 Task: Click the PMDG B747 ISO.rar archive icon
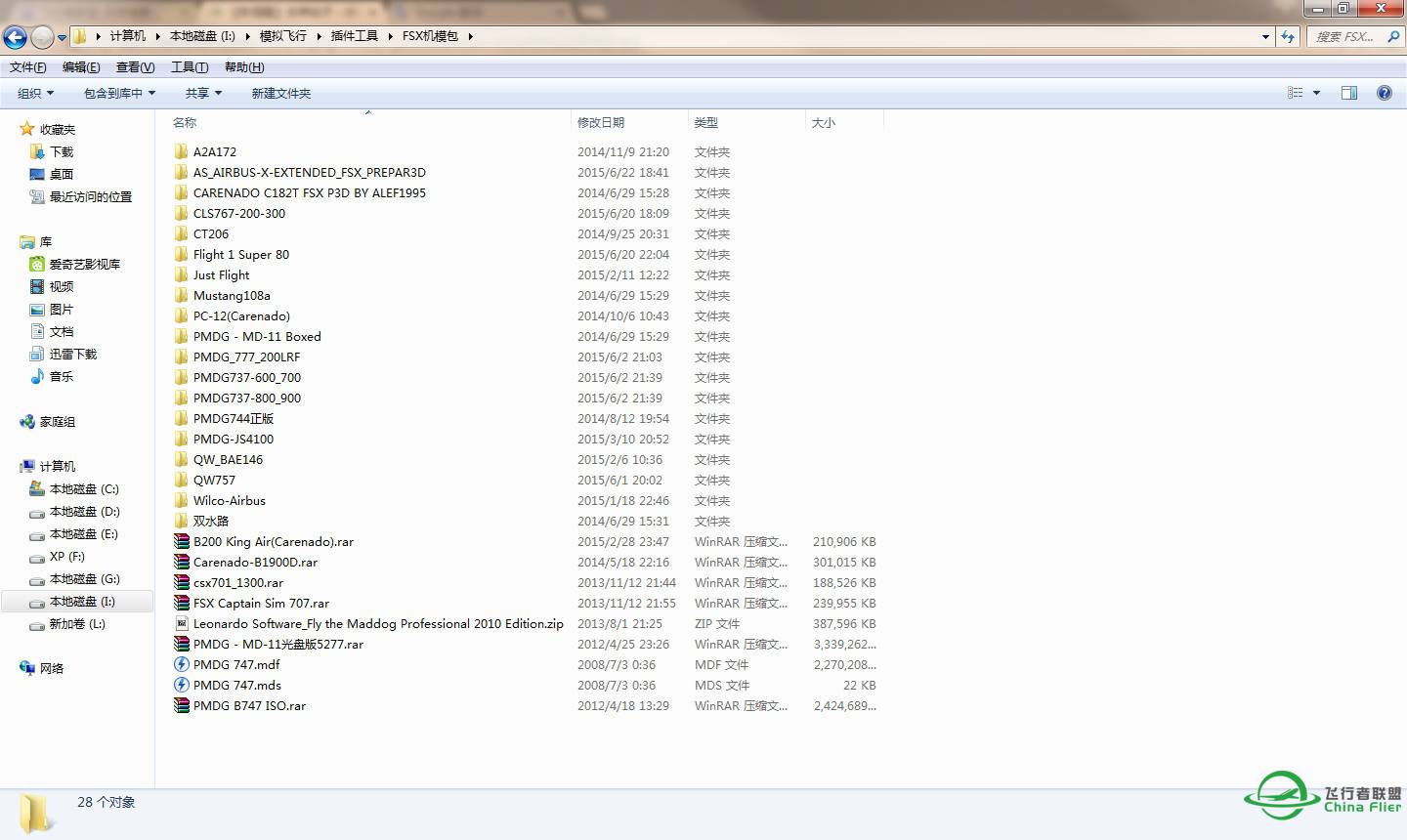tap(181, 706)
